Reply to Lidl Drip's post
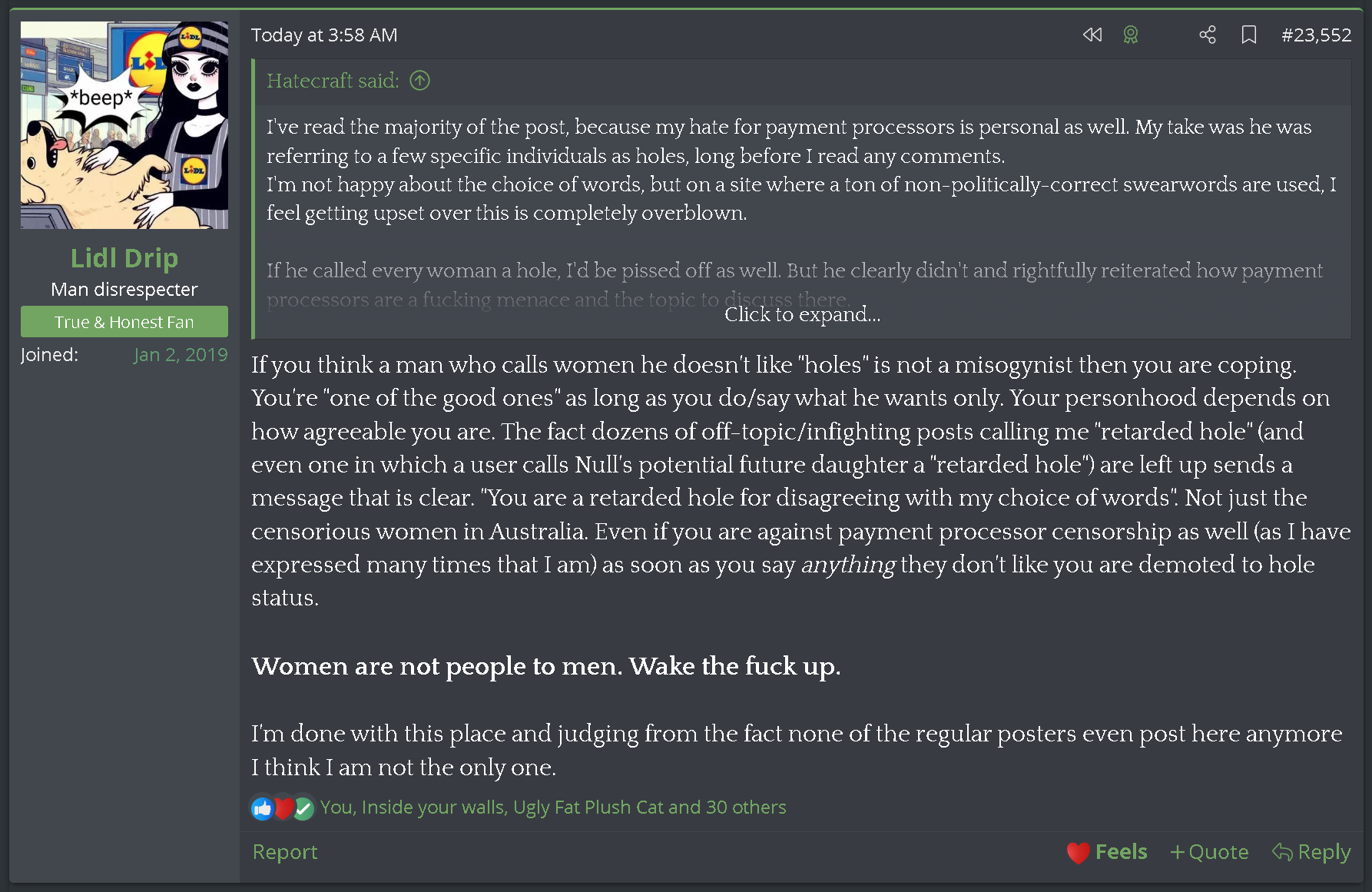Viewport: 1372px width, 892px height. point(1311,852)
